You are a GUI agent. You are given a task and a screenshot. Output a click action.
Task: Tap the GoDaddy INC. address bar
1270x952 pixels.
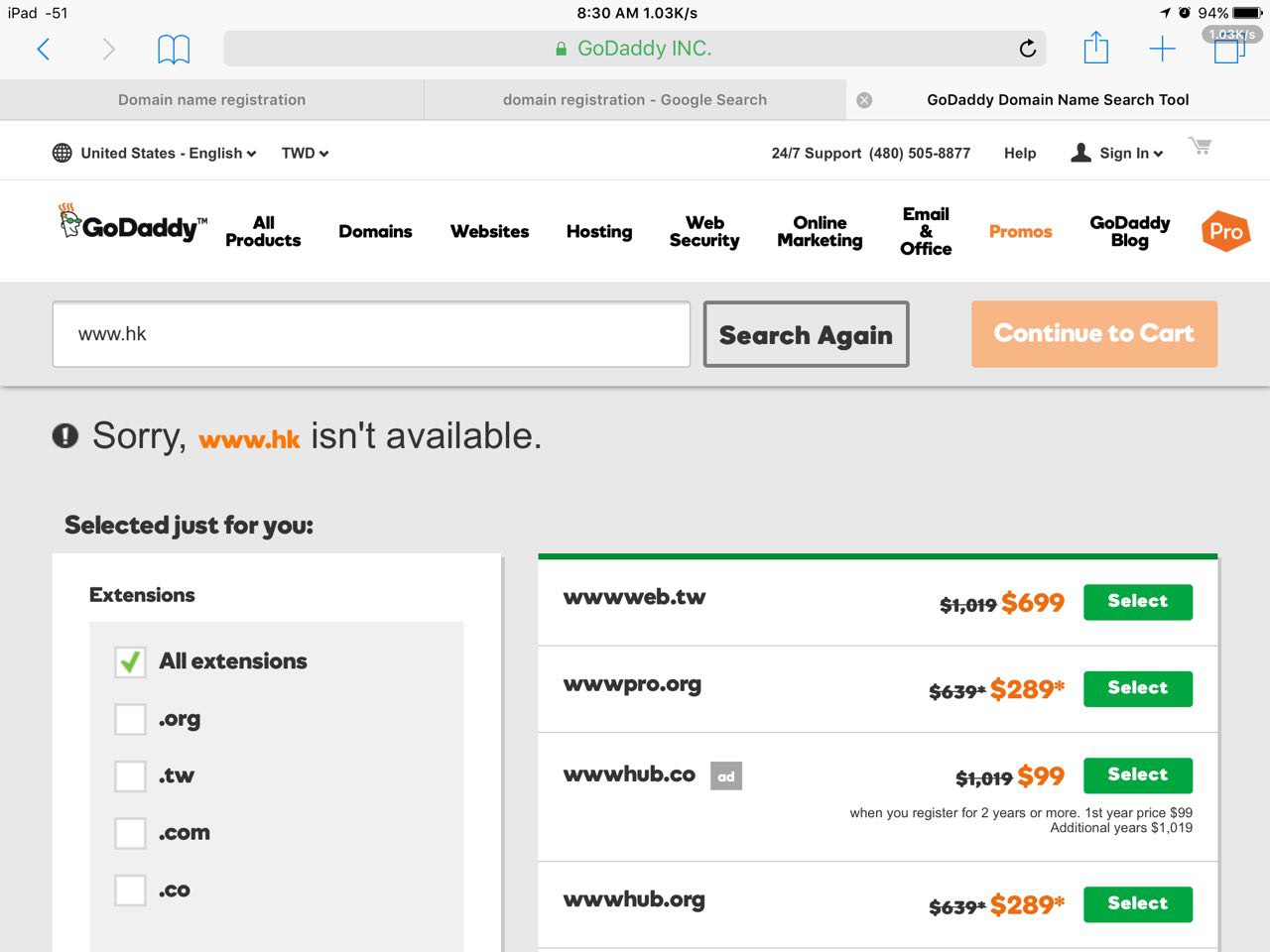(x=635, y=49)
